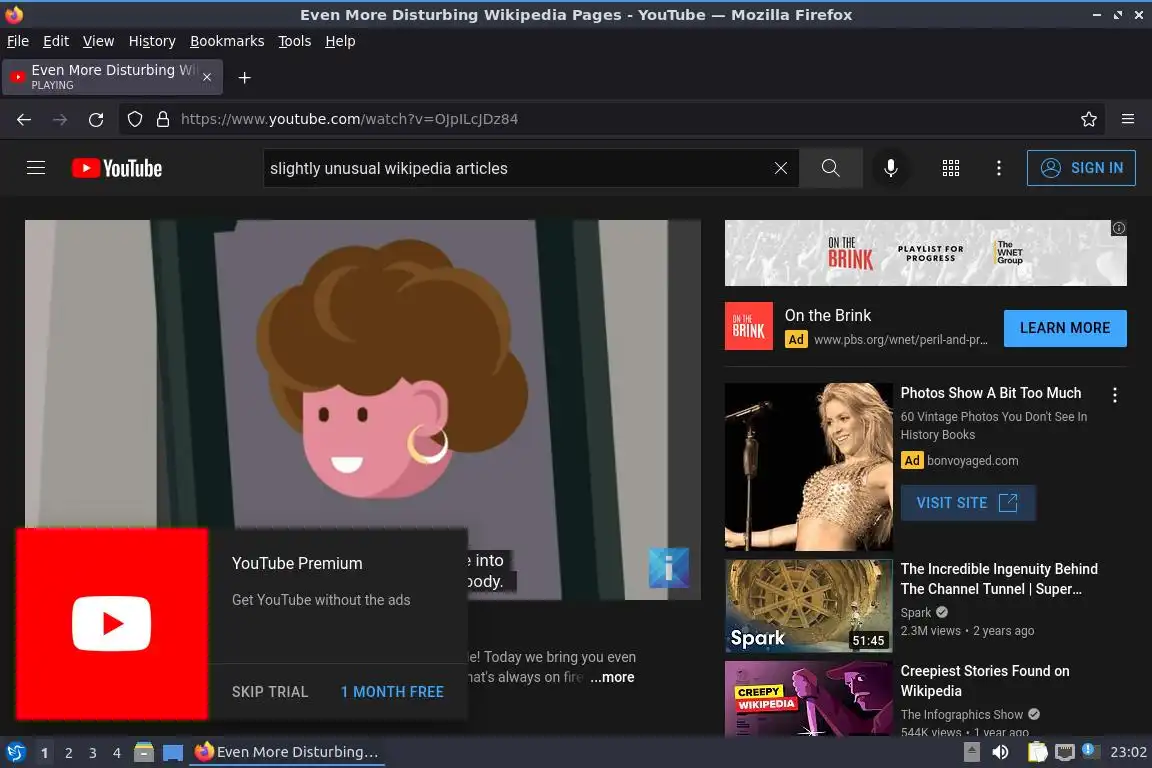Run search with the magnifying glass button
Image resolution: width=1152 pixels, height=768 pixels.
point(830,168)
